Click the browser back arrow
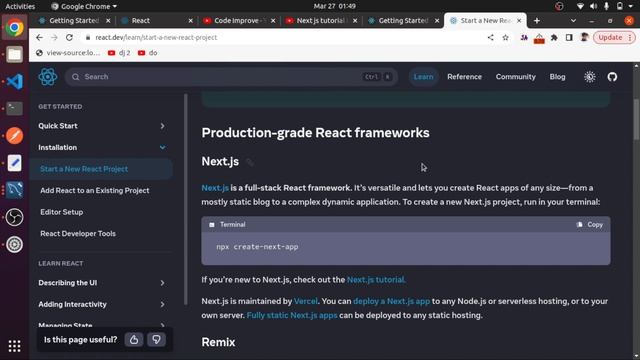 pos(39,38)
